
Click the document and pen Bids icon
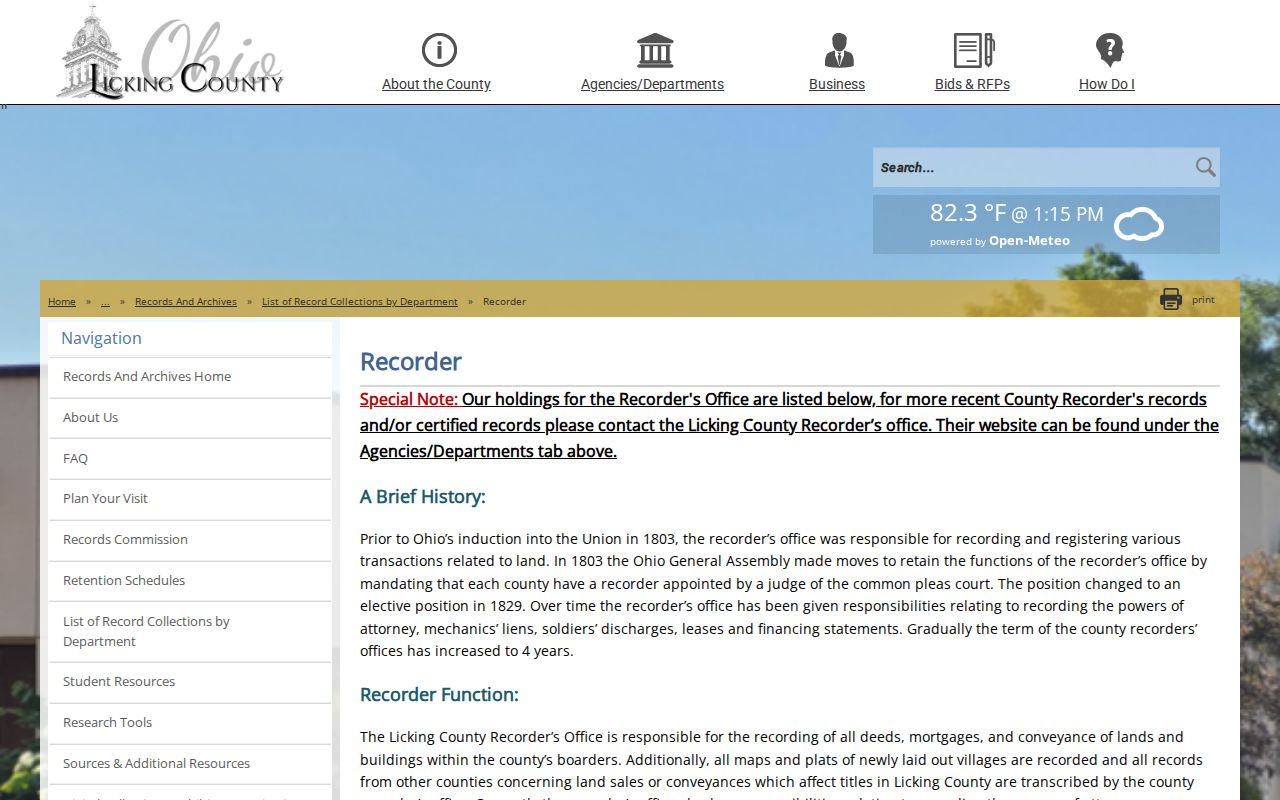pyautogui.click(x=973, y=50)
